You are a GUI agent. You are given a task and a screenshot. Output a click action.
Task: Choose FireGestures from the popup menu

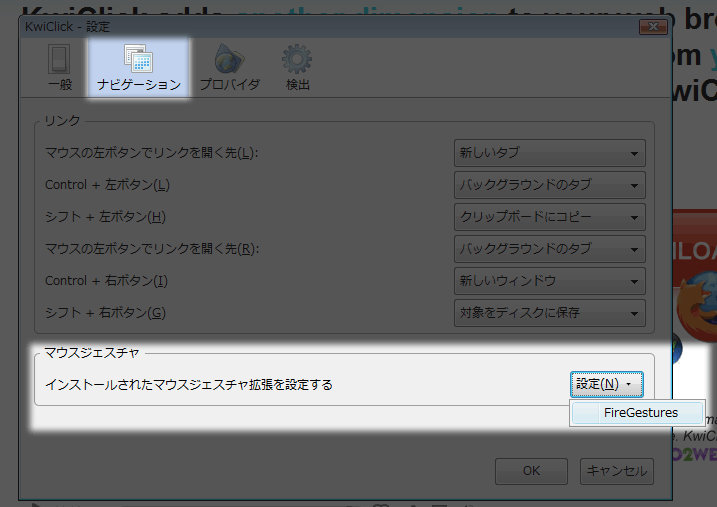[637, 413]
